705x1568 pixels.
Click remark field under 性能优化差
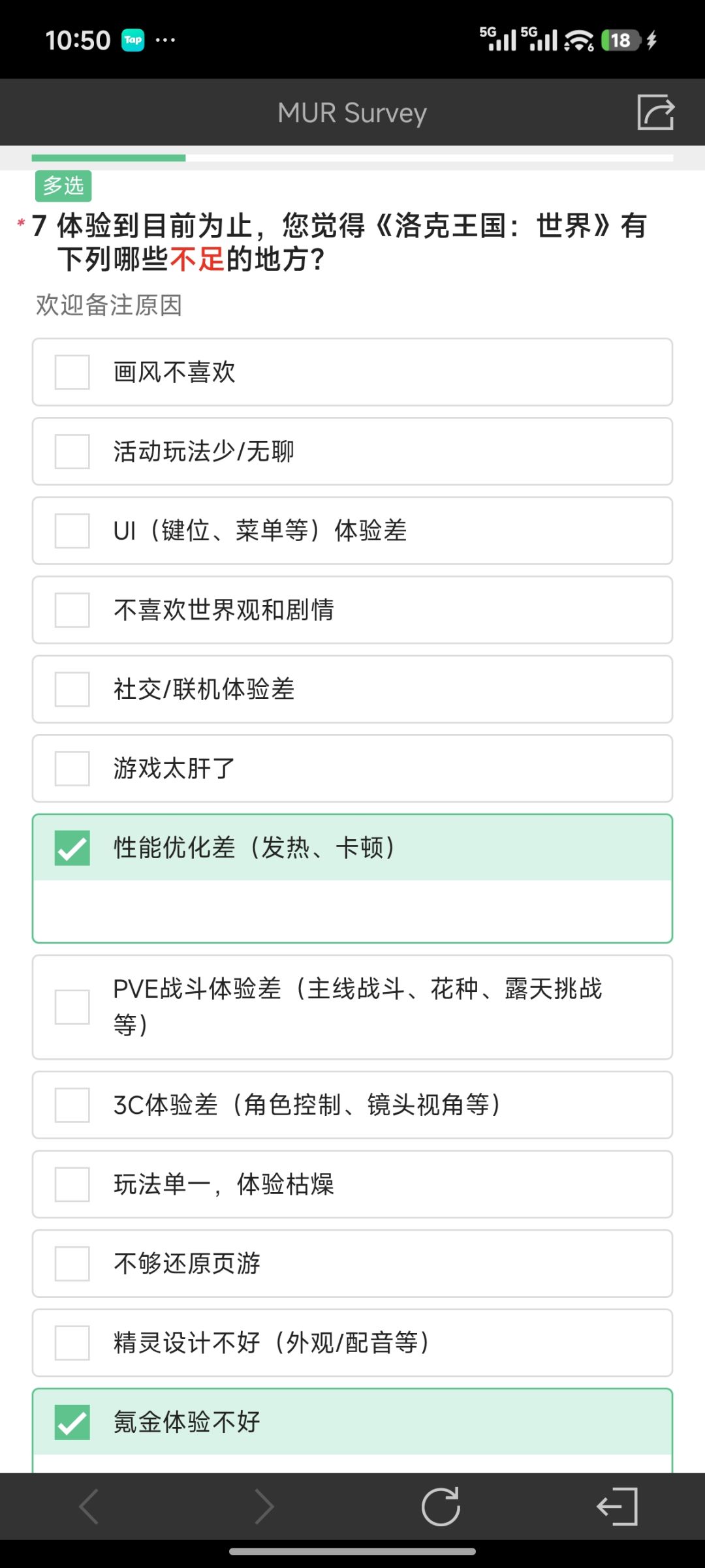coord(352,911)
